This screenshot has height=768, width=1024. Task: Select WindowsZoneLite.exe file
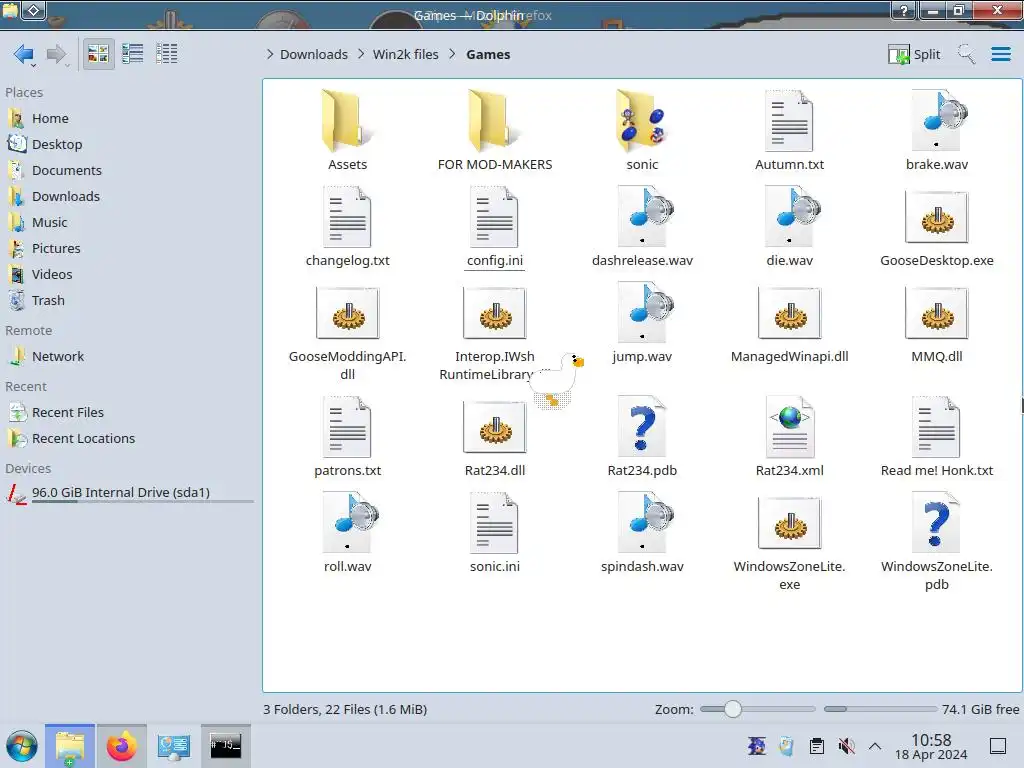coord(790,542)
